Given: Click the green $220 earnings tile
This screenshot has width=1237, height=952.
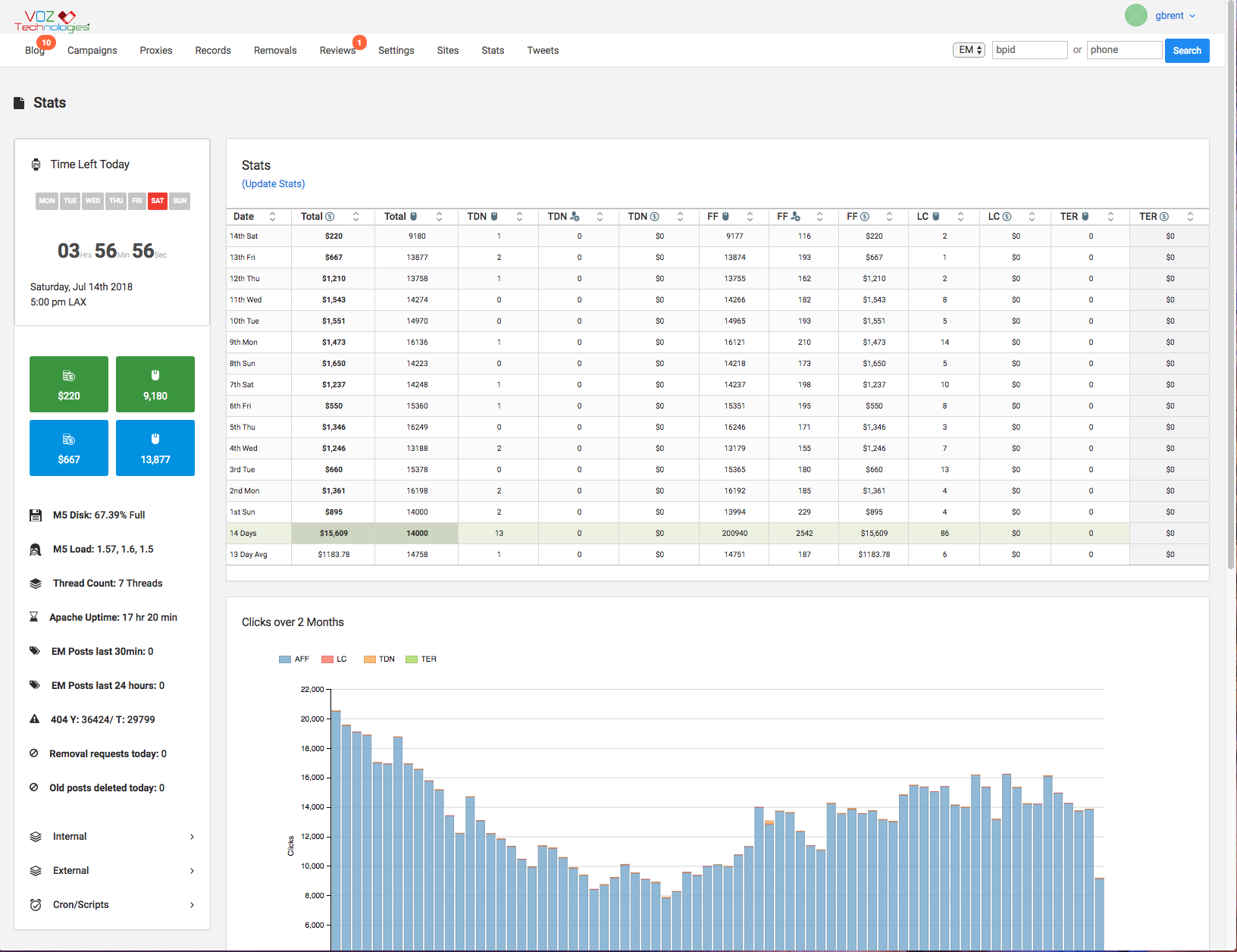Looking at the screenshot, I should coord(69,384).
